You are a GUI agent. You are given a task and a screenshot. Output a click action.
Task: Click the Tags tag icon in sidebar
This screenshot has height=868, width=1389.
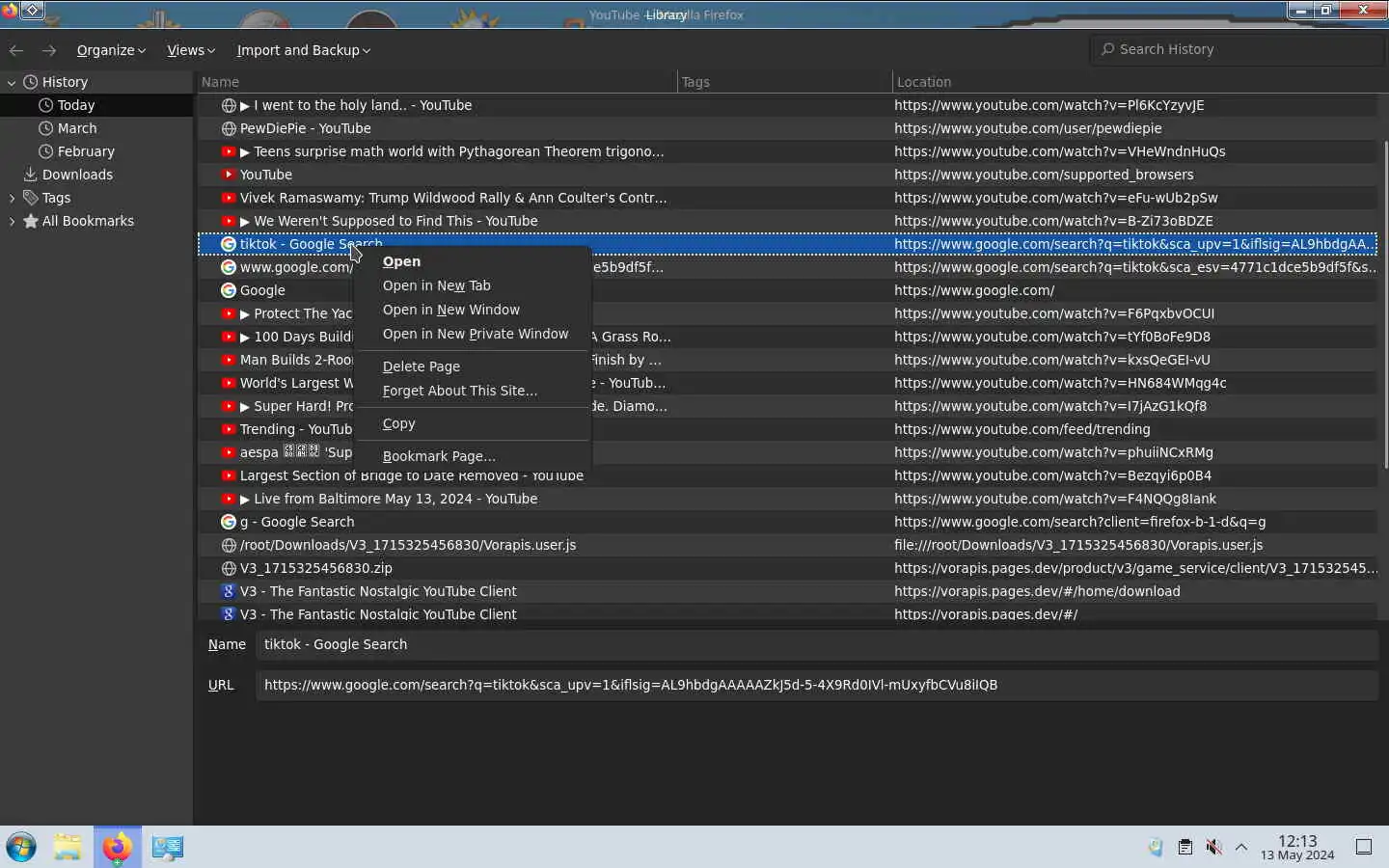pos(31,198)
